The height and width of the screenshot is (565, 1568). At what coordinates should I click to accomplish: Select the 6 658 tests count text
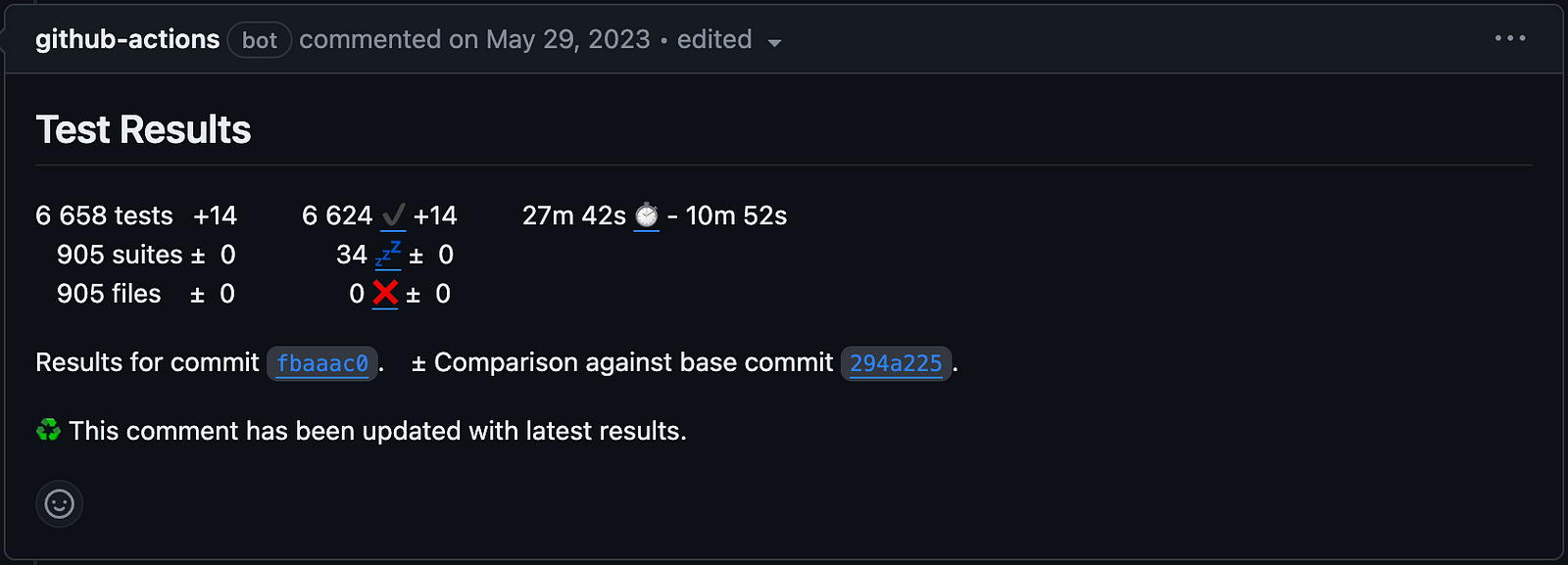tap(104, 215)
